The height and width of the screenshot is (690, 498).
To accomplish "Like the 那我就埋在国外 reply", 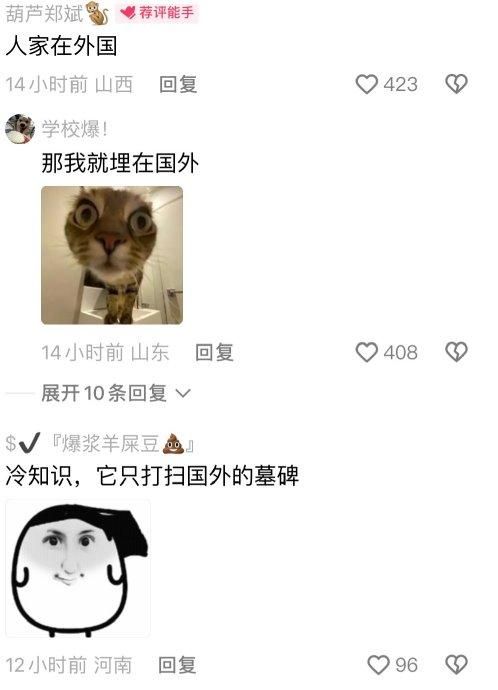I will (x=366, y=352).
